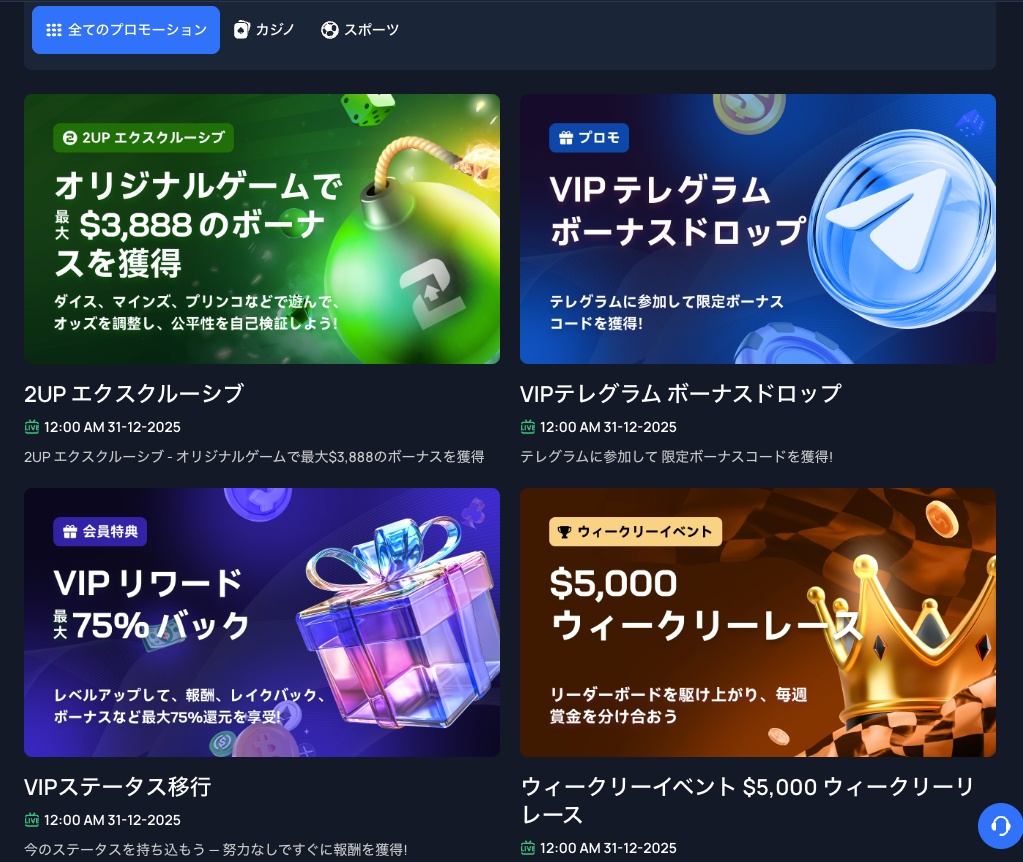This screenshot has height=862, width=1023.
Task: Open the live support headset chat button
Action: pyautogui.click(x=1000, y=826)
